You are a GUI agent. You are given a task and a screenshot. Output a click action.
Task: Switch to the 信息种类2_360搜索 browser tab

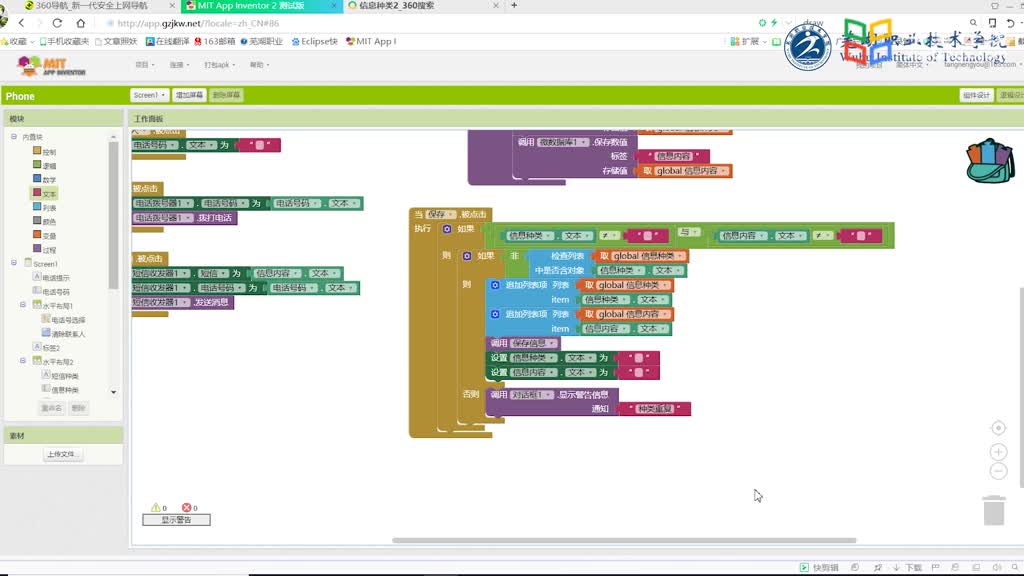tap(424, 5)
